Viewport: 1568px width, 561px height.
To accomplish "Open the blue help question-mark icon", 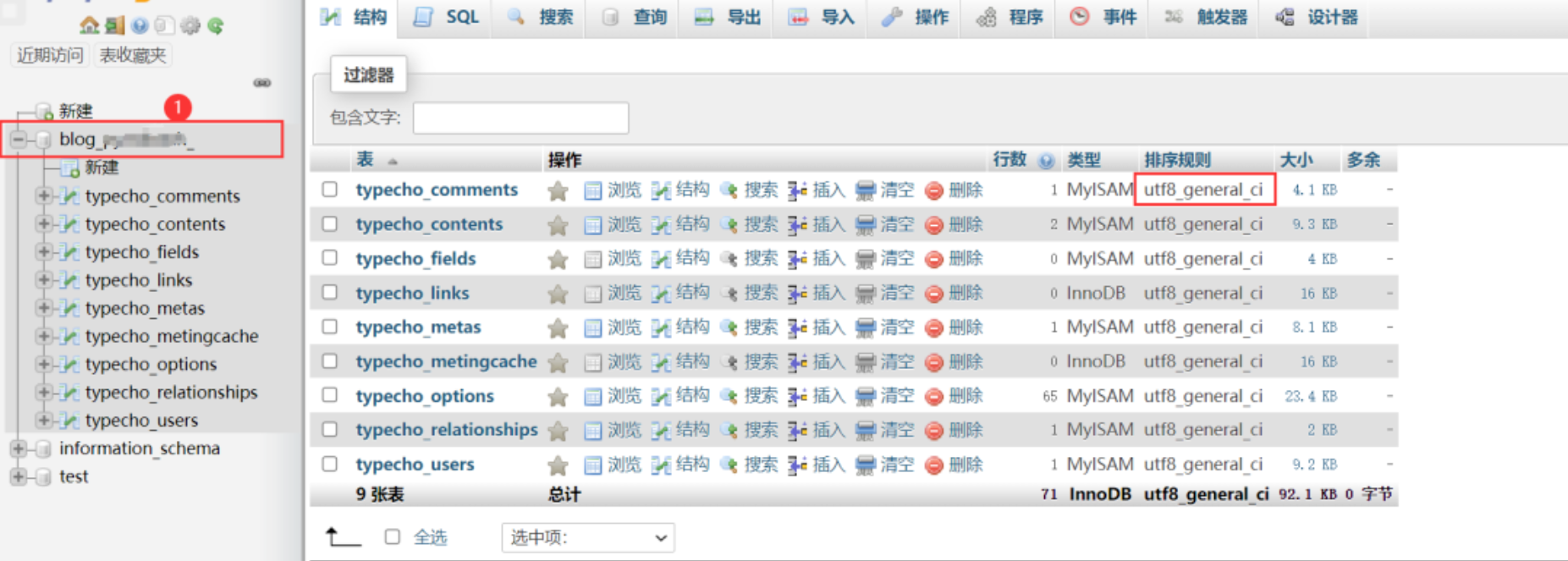I will coord(140,25).
